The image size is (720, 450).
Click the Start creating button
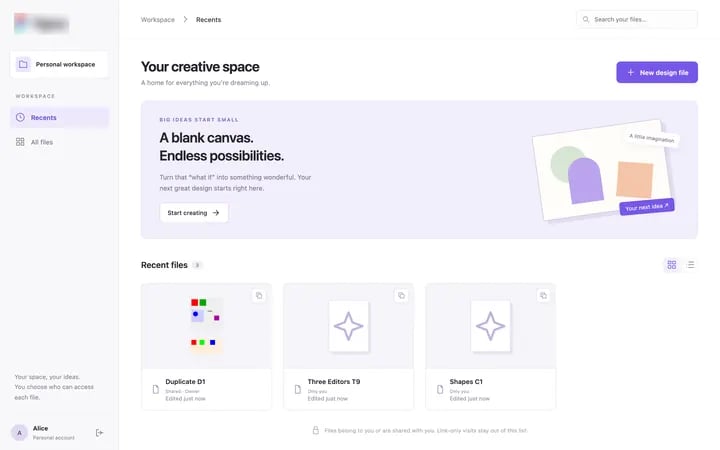tap(194, 213)
